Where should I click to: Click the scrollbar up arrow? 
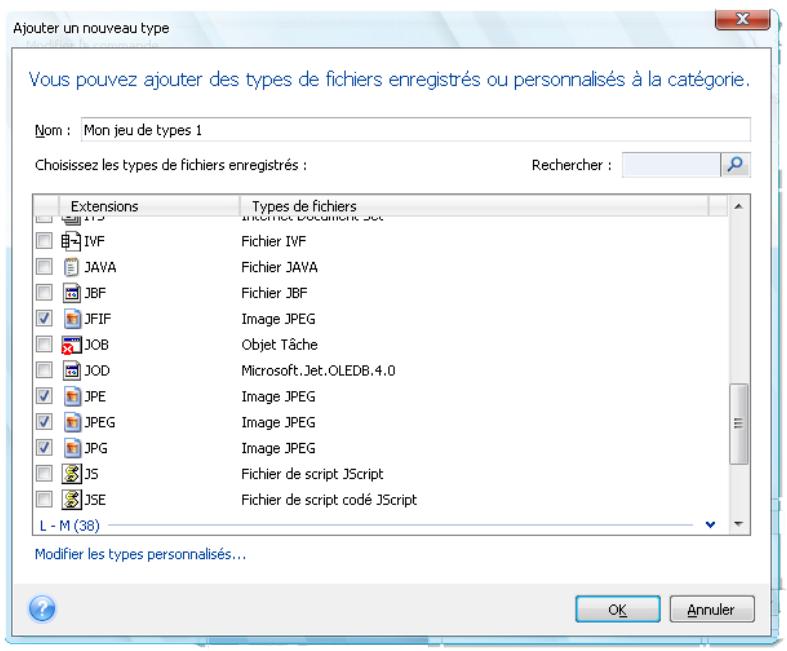(x=738, y=206)
